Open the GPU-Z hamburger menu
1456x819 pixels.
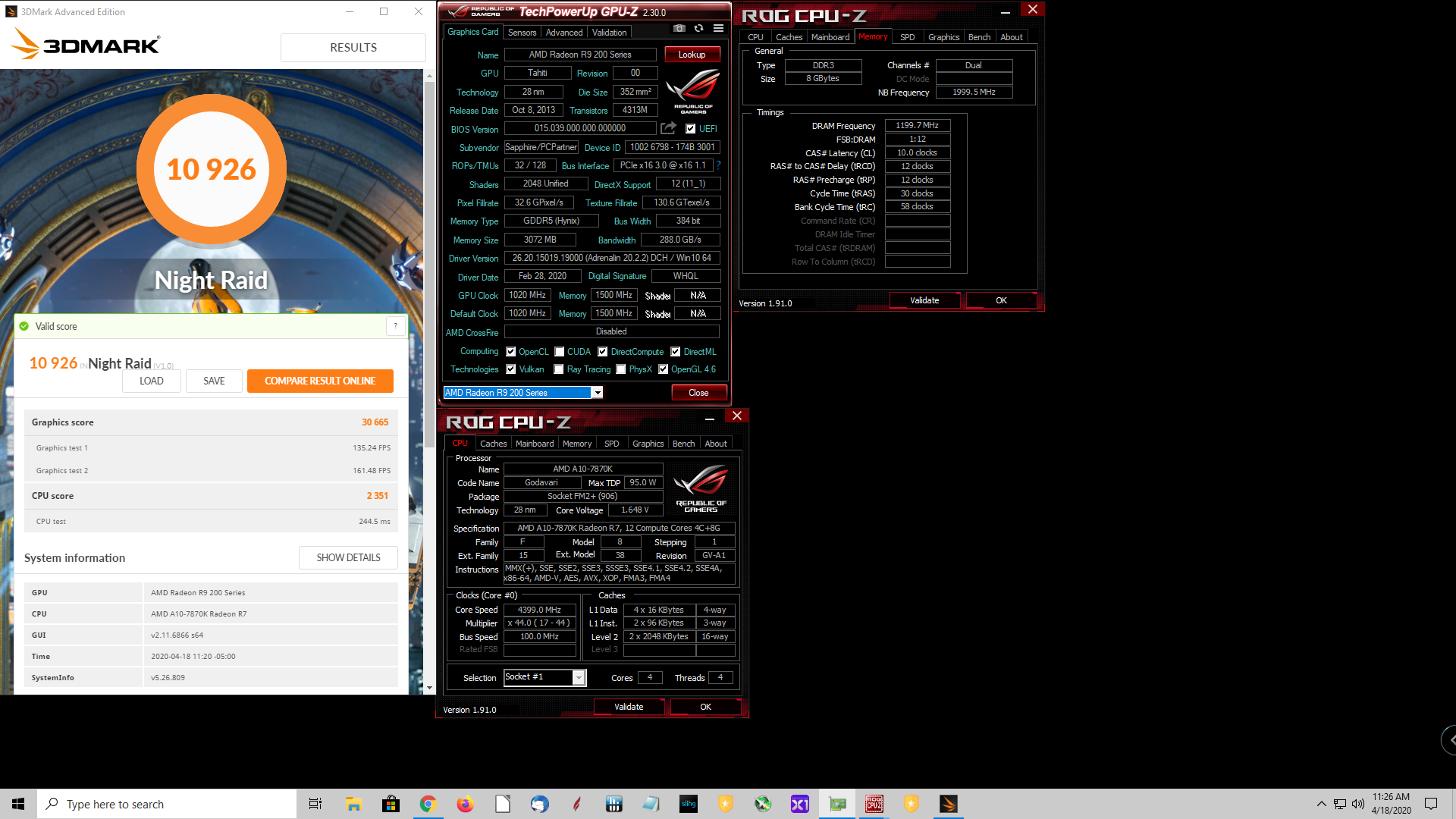(718, 29)
